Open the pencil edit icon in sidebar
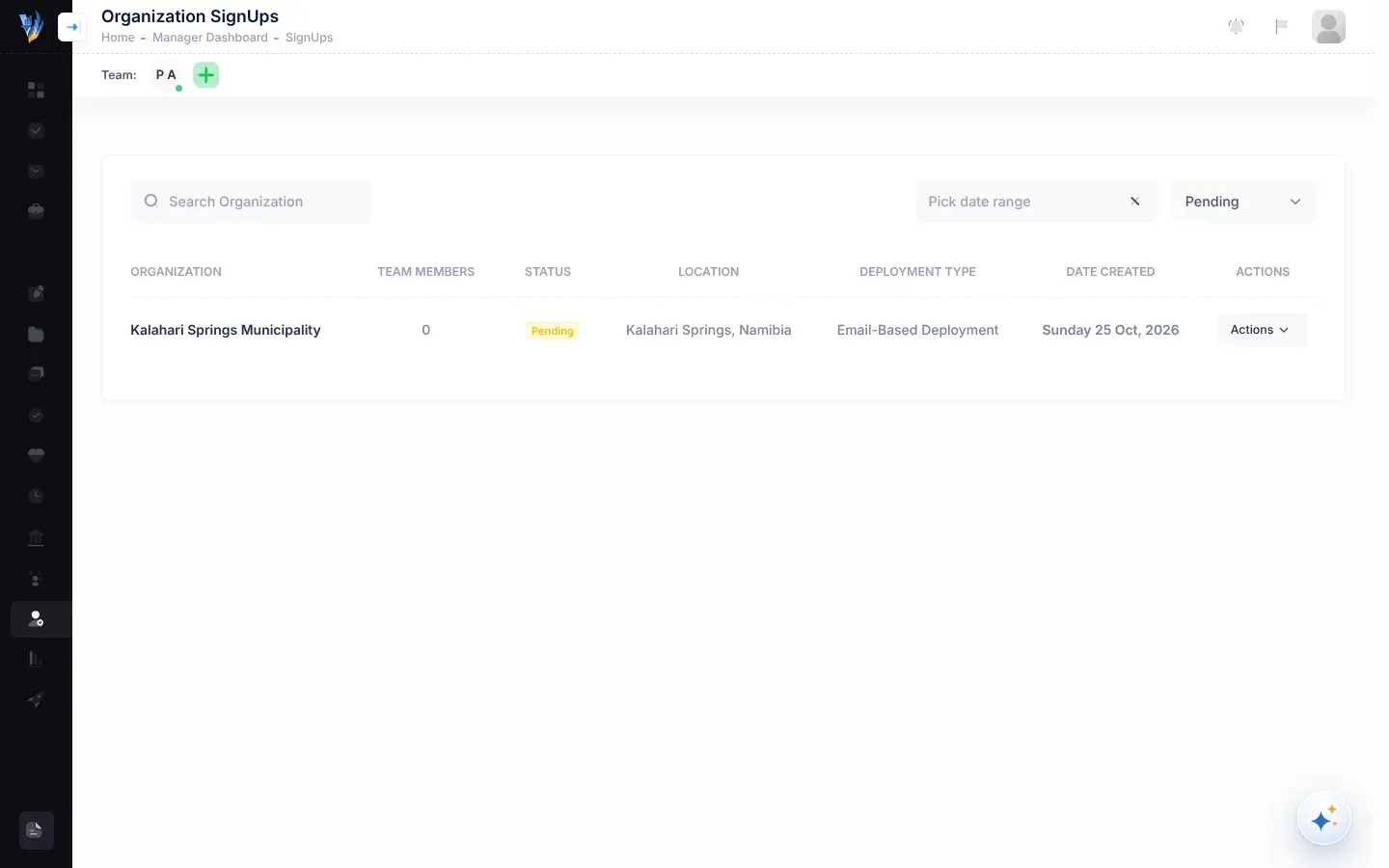Viewport: 1389px width, 868px height. click(36, 293)
